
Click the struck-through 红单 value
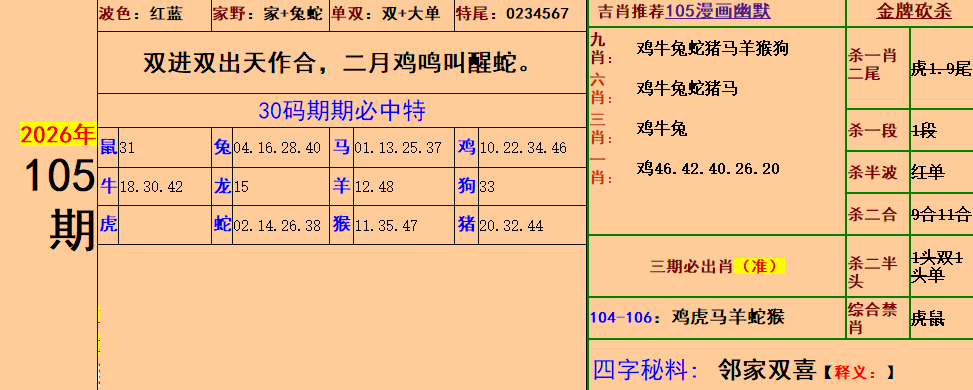tap(928, 173)
